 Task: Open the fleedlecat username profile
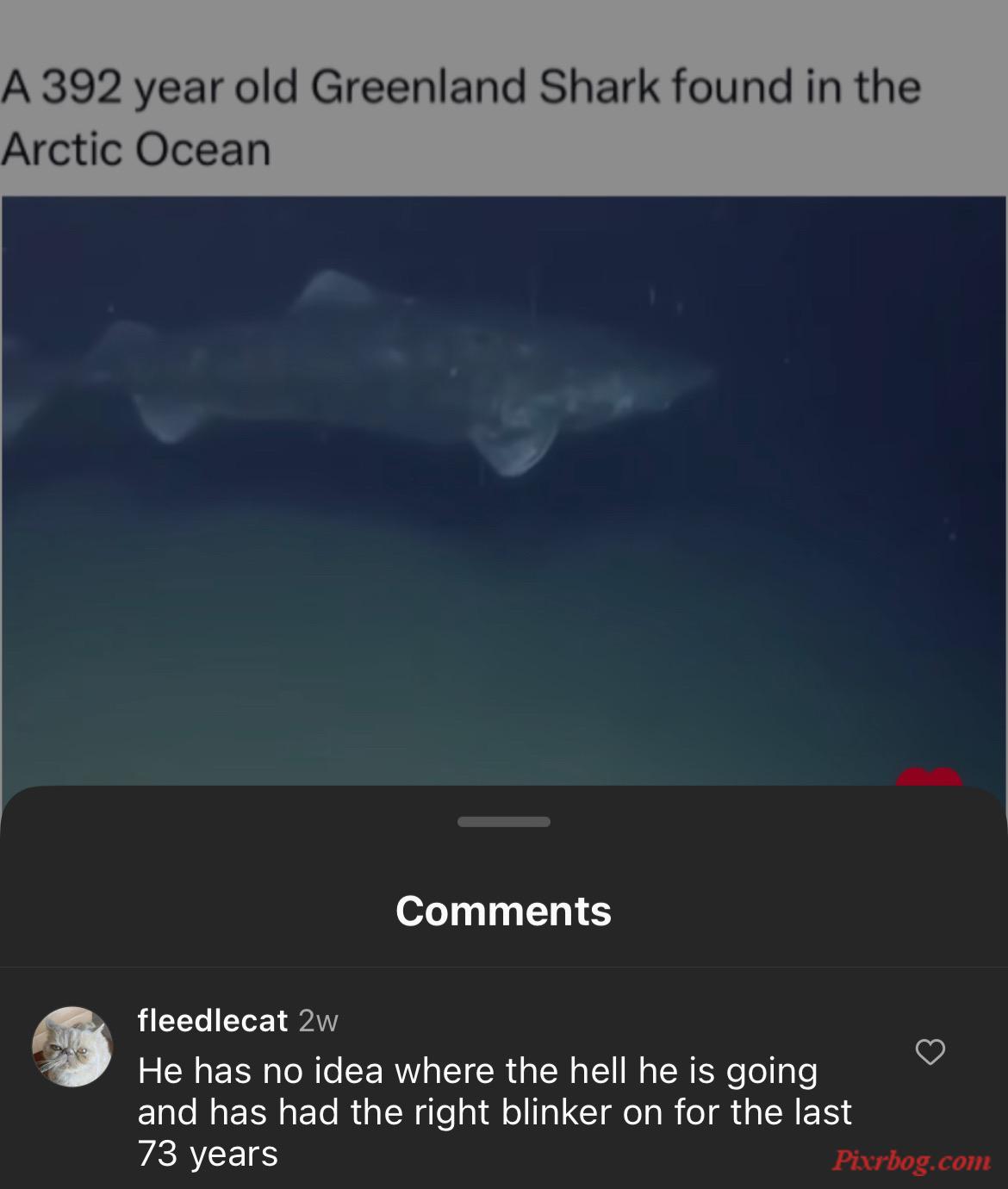[x=212, y=1020]
